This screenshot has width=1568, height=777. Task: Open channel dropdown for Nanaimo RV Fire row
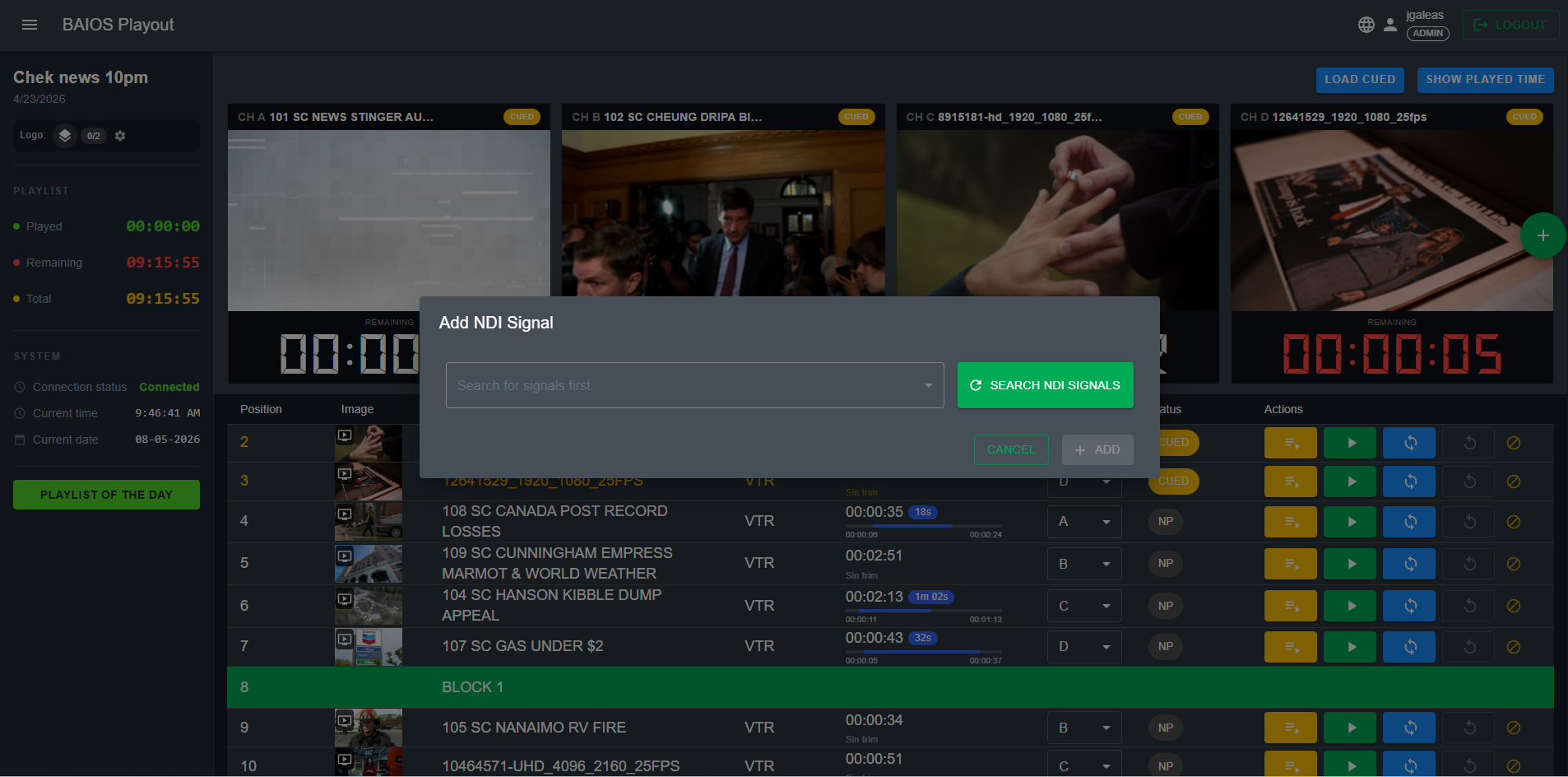[x=1084, y=728]
